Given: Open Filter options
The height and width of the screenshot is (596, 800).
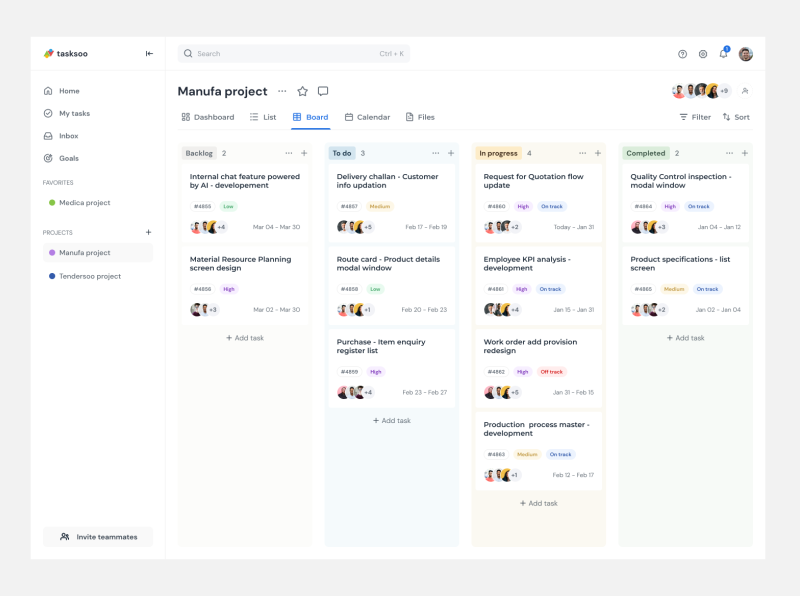Looking at the screenshot, I should (695, 116).
